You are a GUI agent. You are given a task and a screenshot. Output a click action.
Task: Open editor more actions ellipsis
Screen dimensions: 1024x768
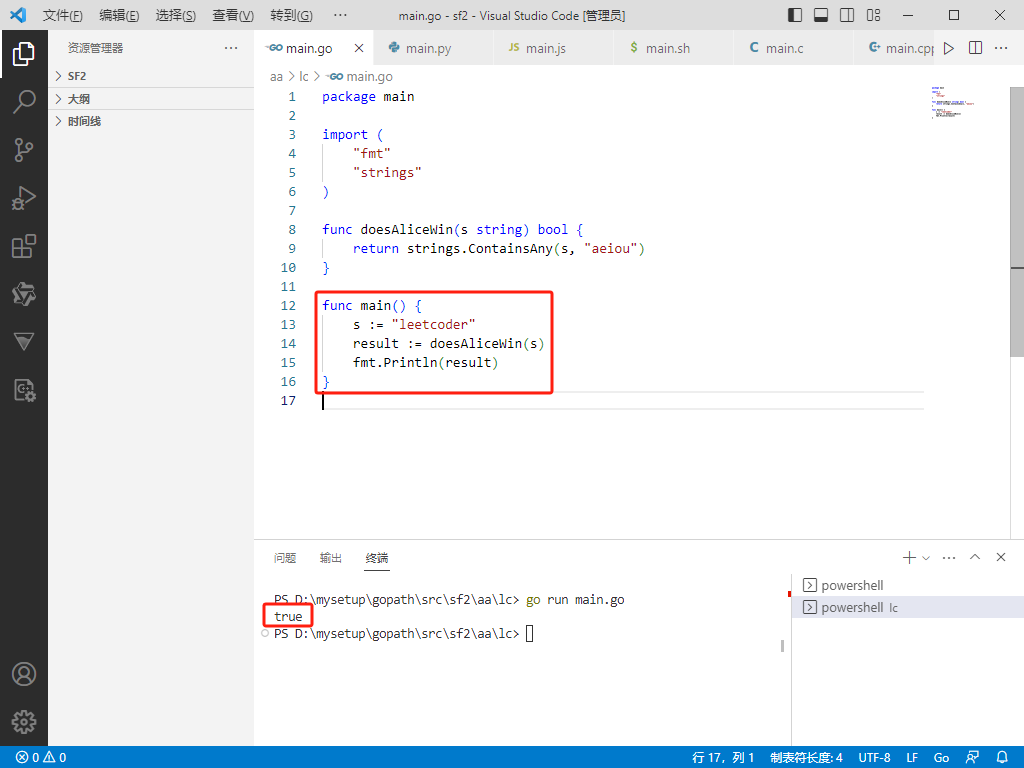[x=1001, y=48]
